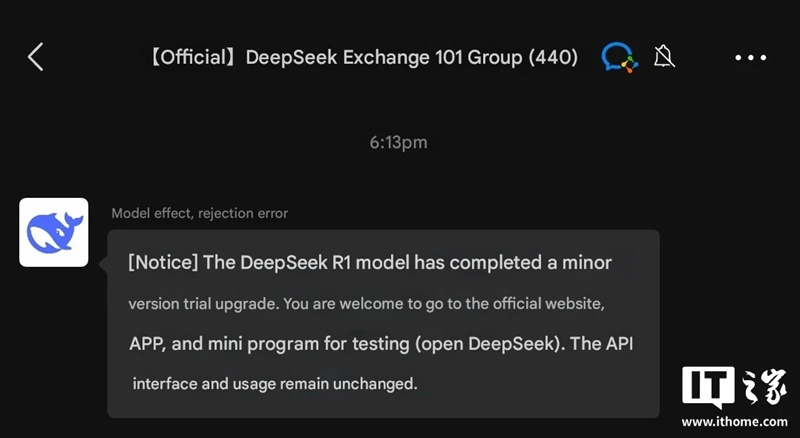Select the (440) member count in title
800x438 pixels.
tap(553, 57)
